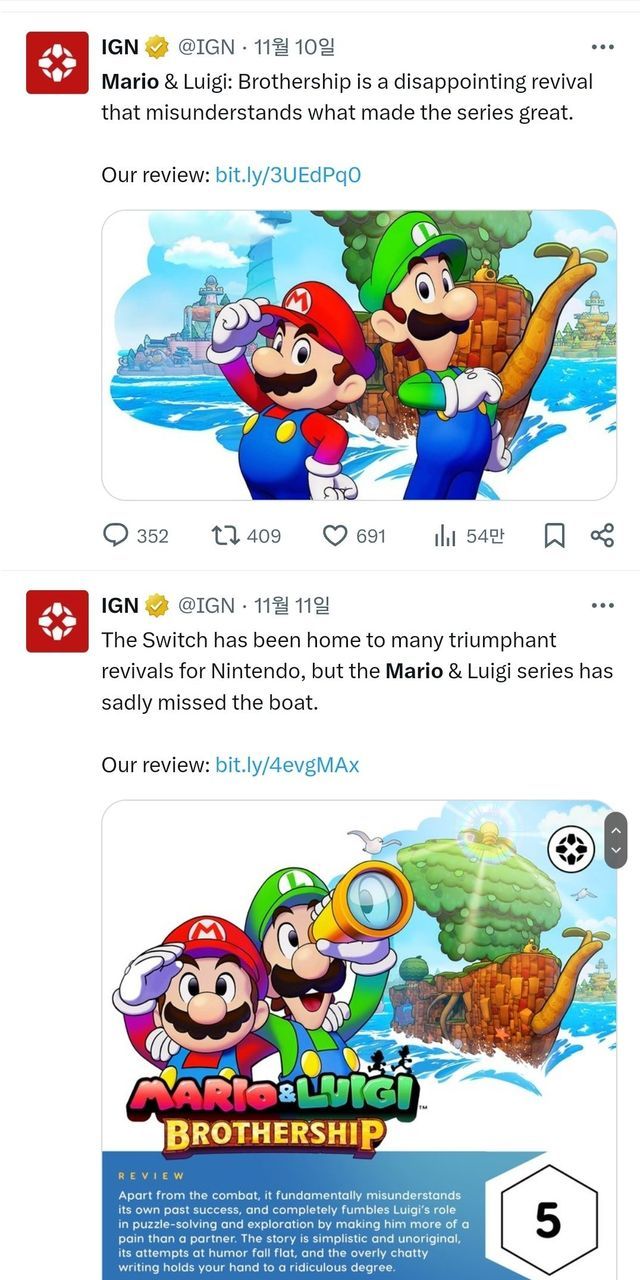Open the bit.ly/4evgMAx review link
This screenshot has width=640, height=1280.
[x=287, y=765]
